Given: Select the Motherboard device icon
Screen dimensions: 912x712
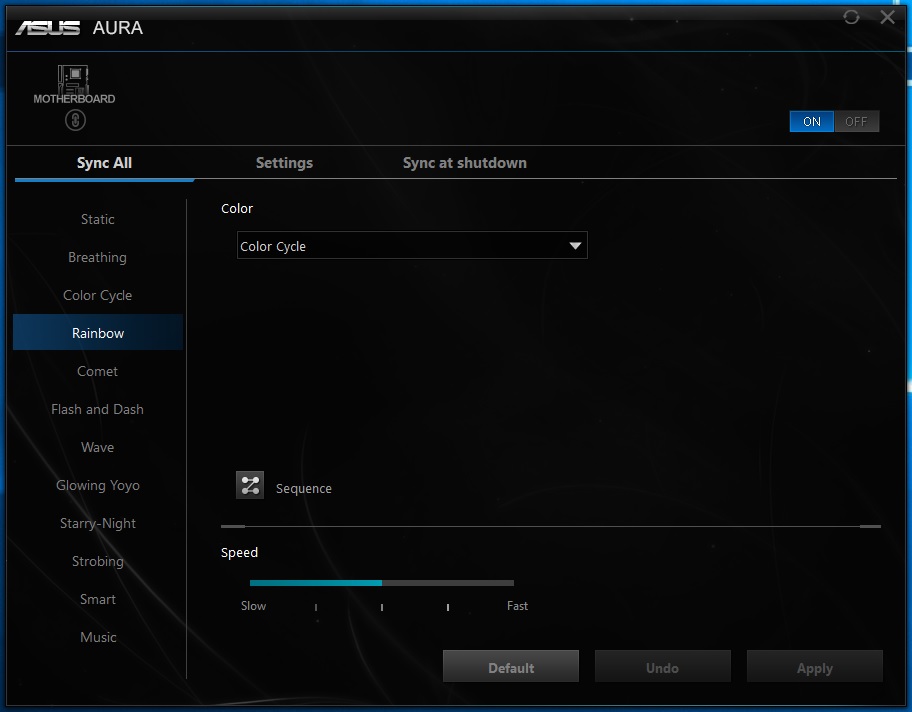Looking at the screenshot, I should coord(73,84).
